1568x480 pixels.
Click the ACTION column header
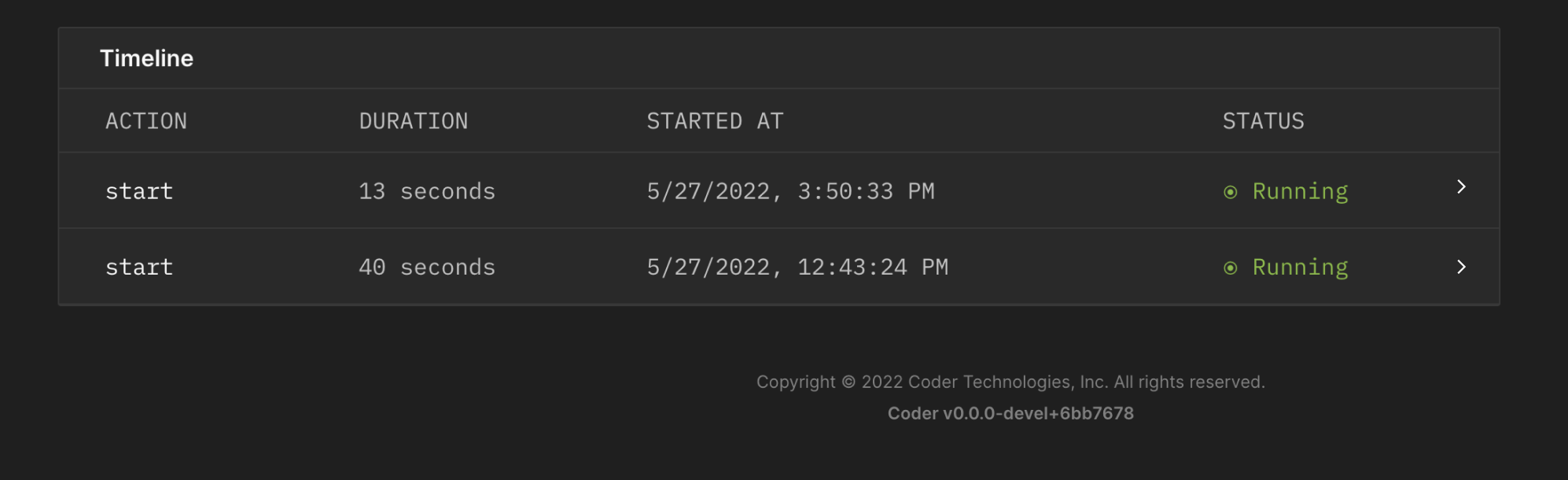(x=146, y=120)
